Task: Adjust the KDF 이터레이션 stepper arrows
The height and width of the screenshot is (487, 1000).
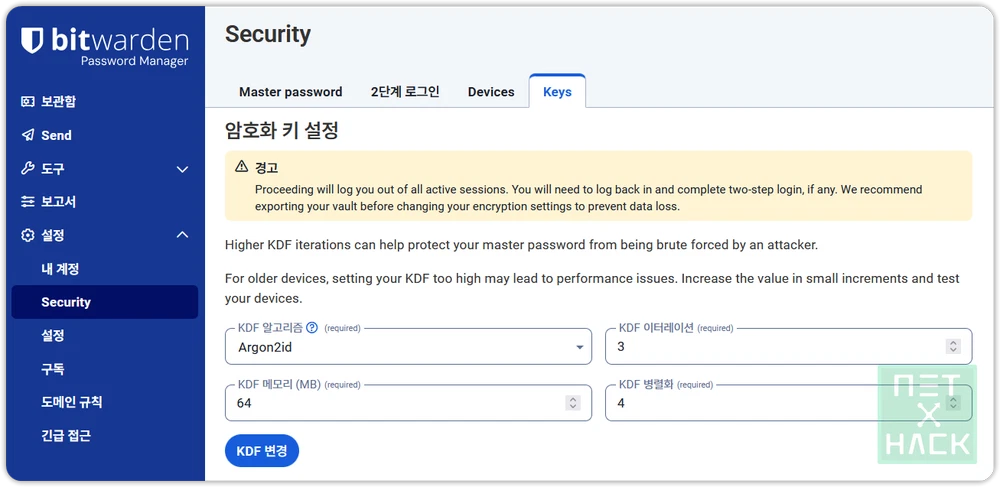Action: pyautogui.click(x=953, y=347)
